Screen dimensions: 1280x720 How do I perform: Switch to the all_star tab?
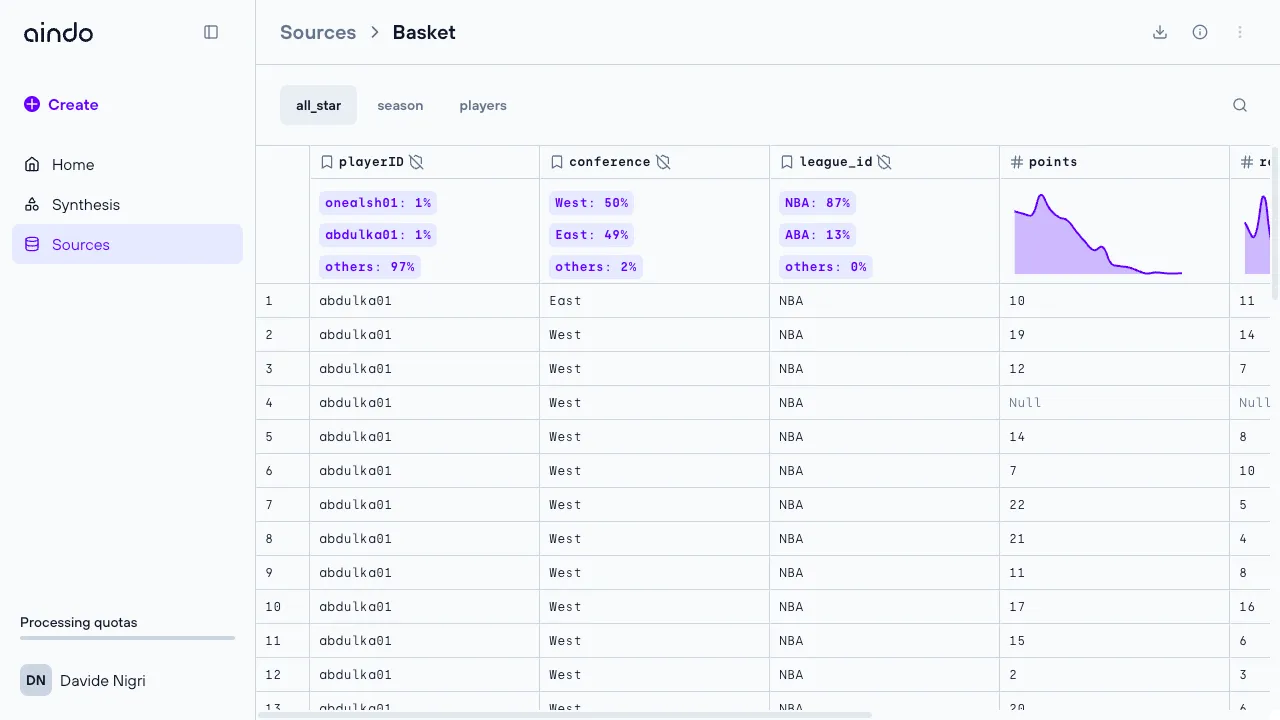pos(318,105)
